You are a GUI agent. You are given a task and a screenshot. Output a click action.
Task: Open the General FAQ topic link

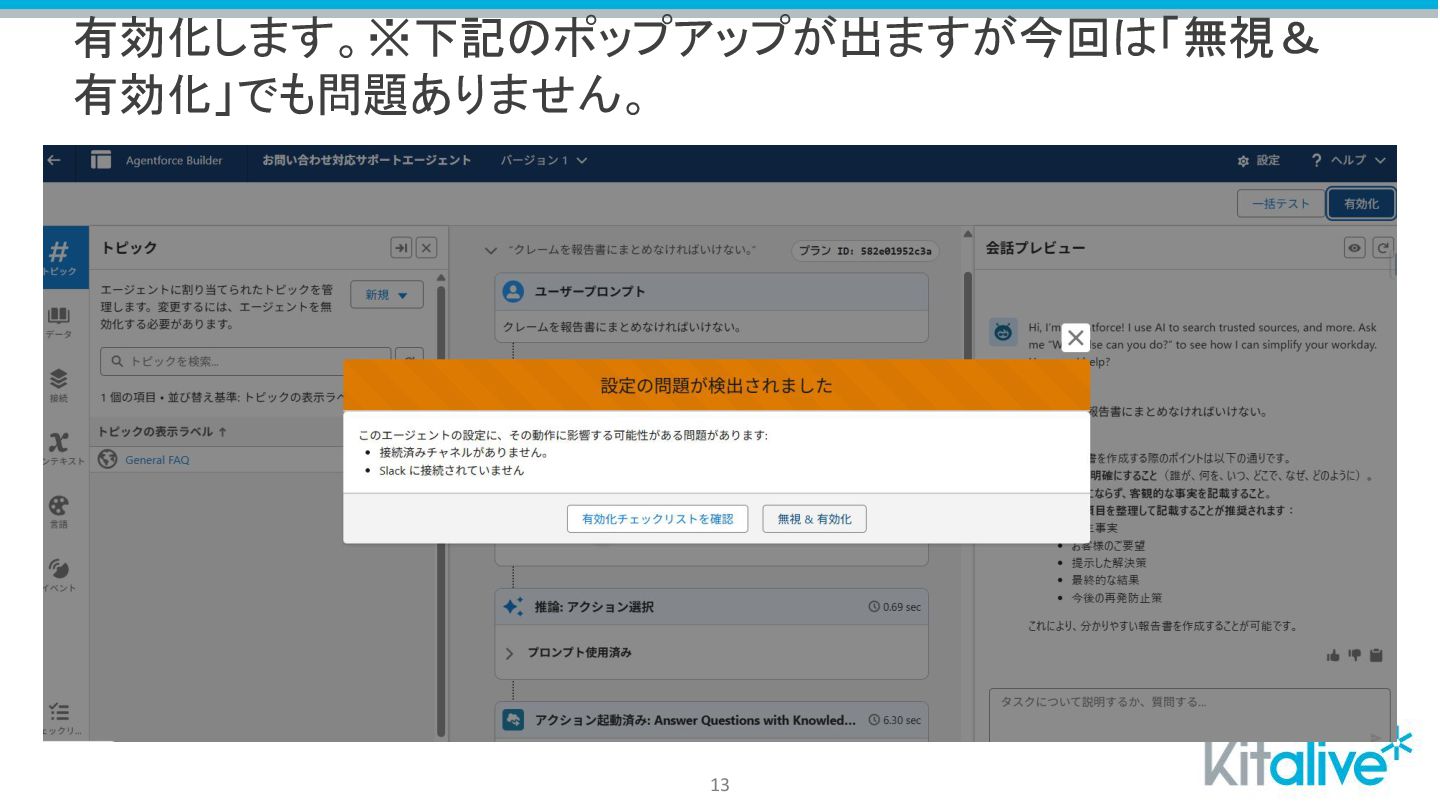pyautogui.click(x=157, y=460)
